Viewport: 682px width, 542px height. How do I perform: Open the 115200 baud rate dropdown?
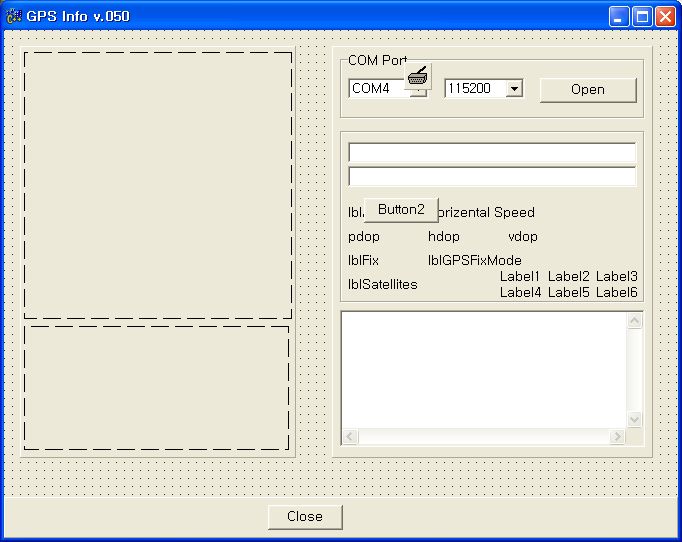(x=514, y=89)
